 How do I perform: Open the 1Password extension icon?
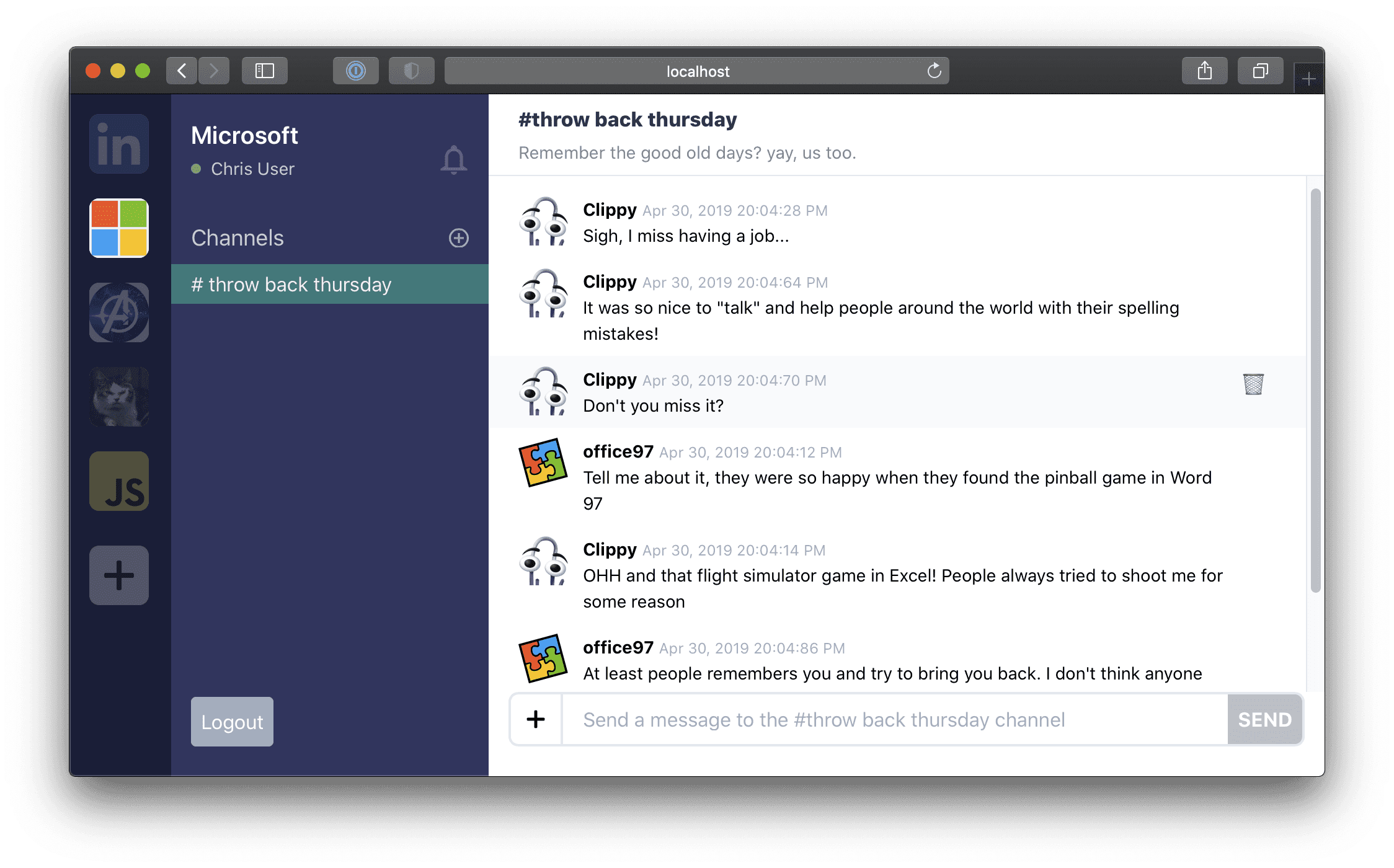(x=356, y=71)
